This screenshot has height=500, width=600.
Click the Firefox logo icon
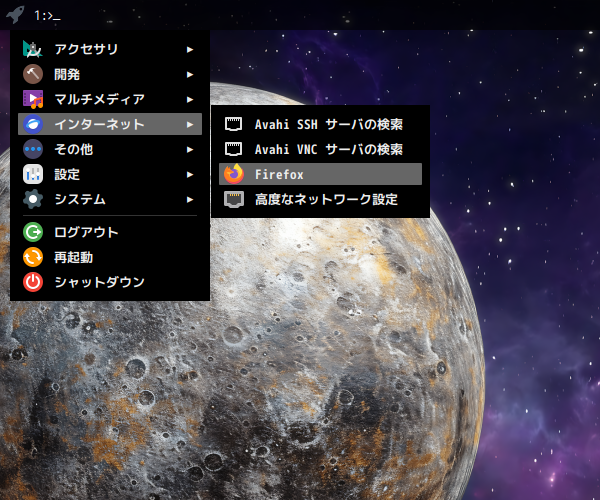coord(234,174)
